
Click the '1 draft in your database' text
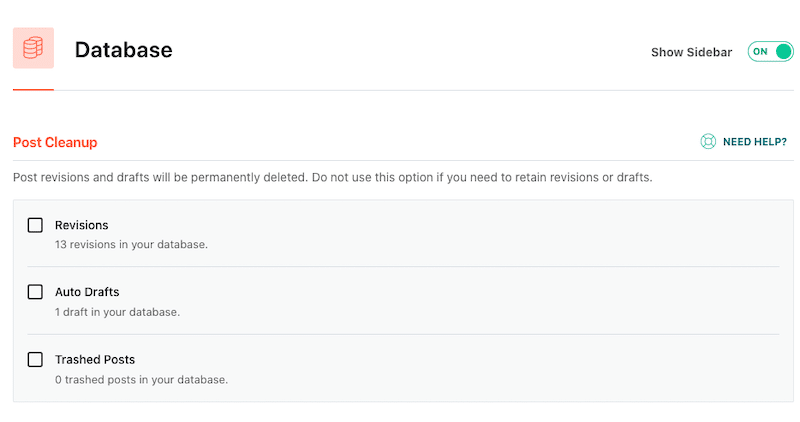(x=117, y=312)
